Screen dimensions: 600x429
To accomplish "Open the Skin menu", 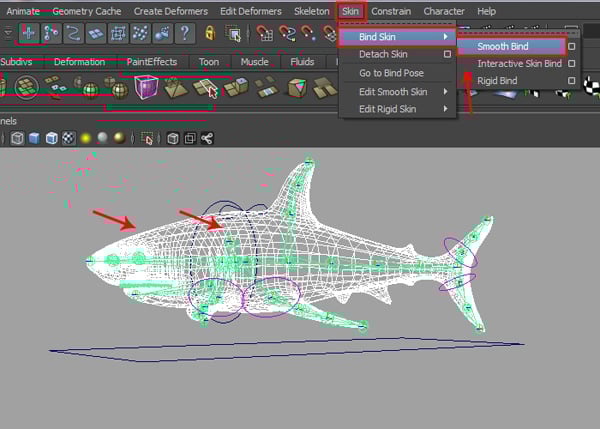I will pos(351,11).
